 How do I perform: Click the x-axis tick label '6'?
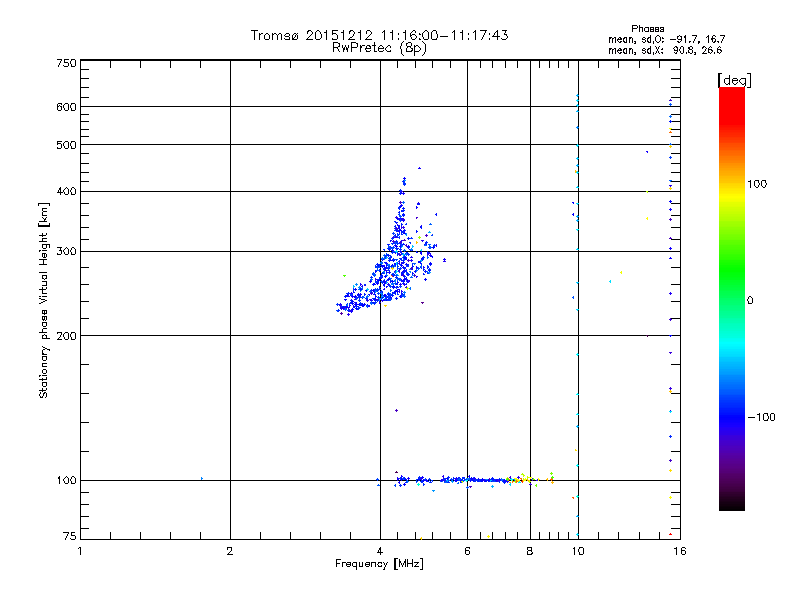tap(467, 551)
